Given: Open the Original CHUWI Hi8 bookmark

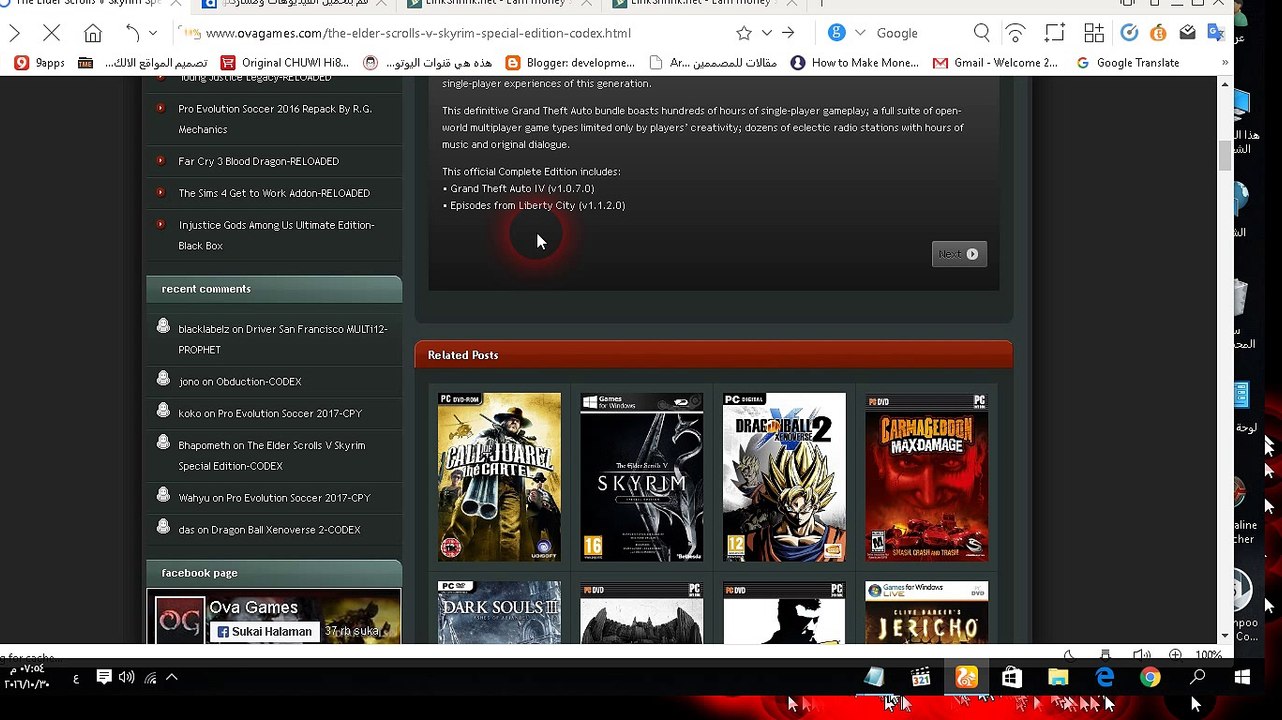Looking at the screenshot, I should pyautogui.click(x=284, y=62).
